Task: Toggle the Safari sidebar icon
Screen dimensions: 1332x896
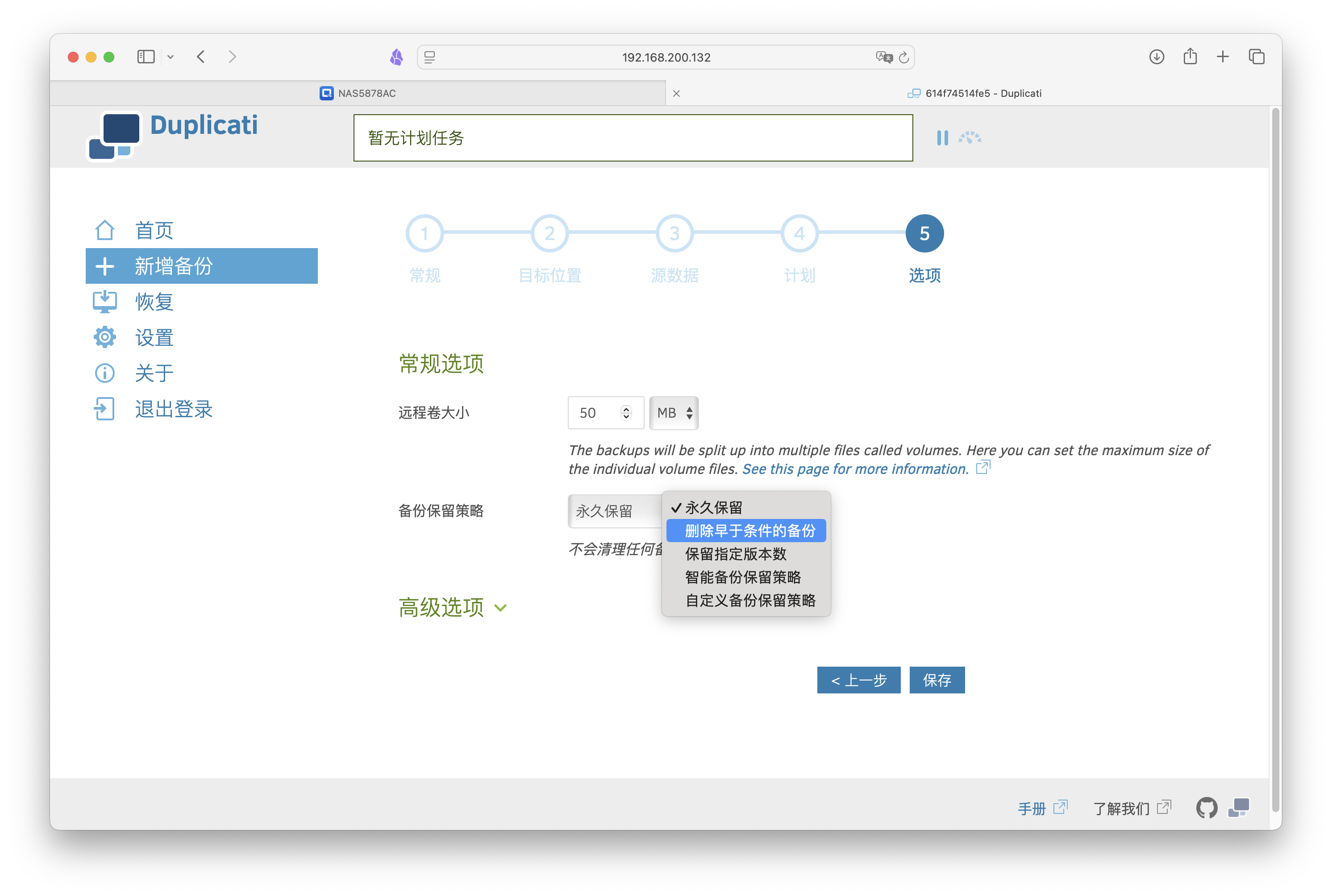Action: coord(146,57)
